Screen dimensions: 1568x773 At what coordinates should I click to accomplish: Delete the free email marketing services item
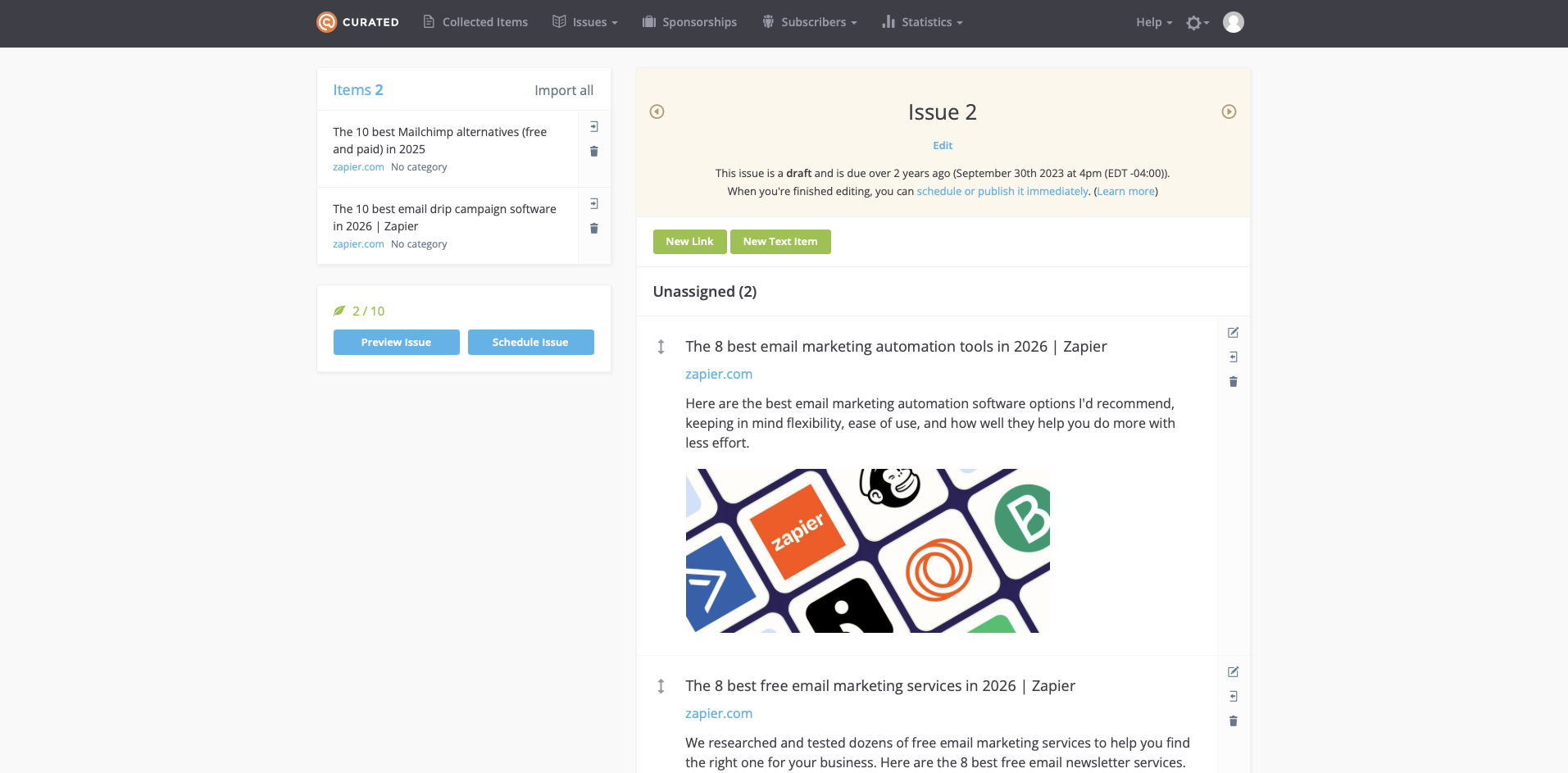click(1233, 721)
